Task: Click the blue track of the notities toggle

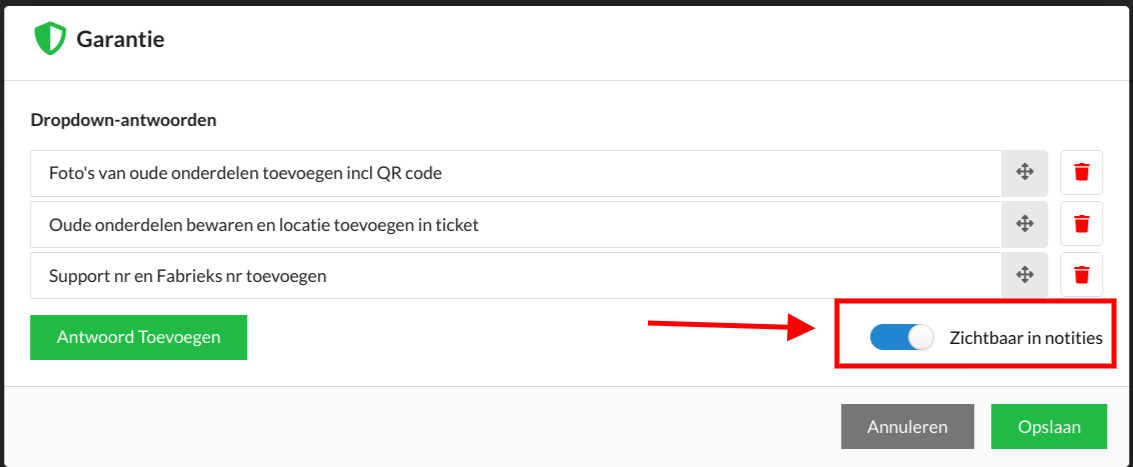Action: pos(887,338)
